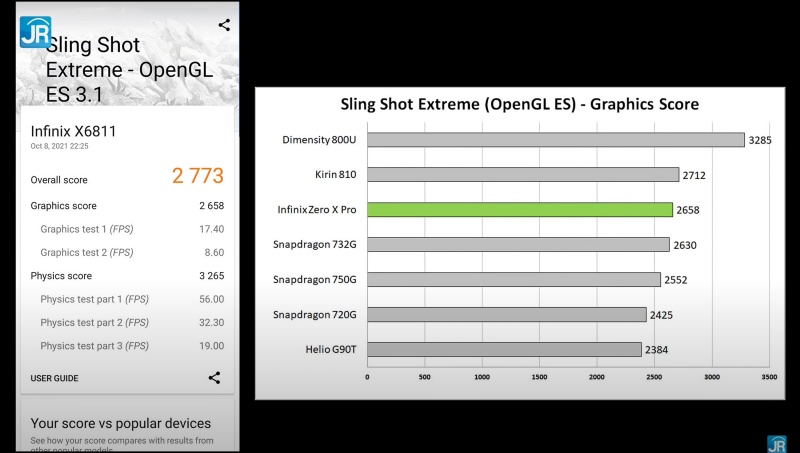This screenshot has width=800, height=453.
Task: Click the green Infinix Zero X Pro bar
Action: pos(519,210)
